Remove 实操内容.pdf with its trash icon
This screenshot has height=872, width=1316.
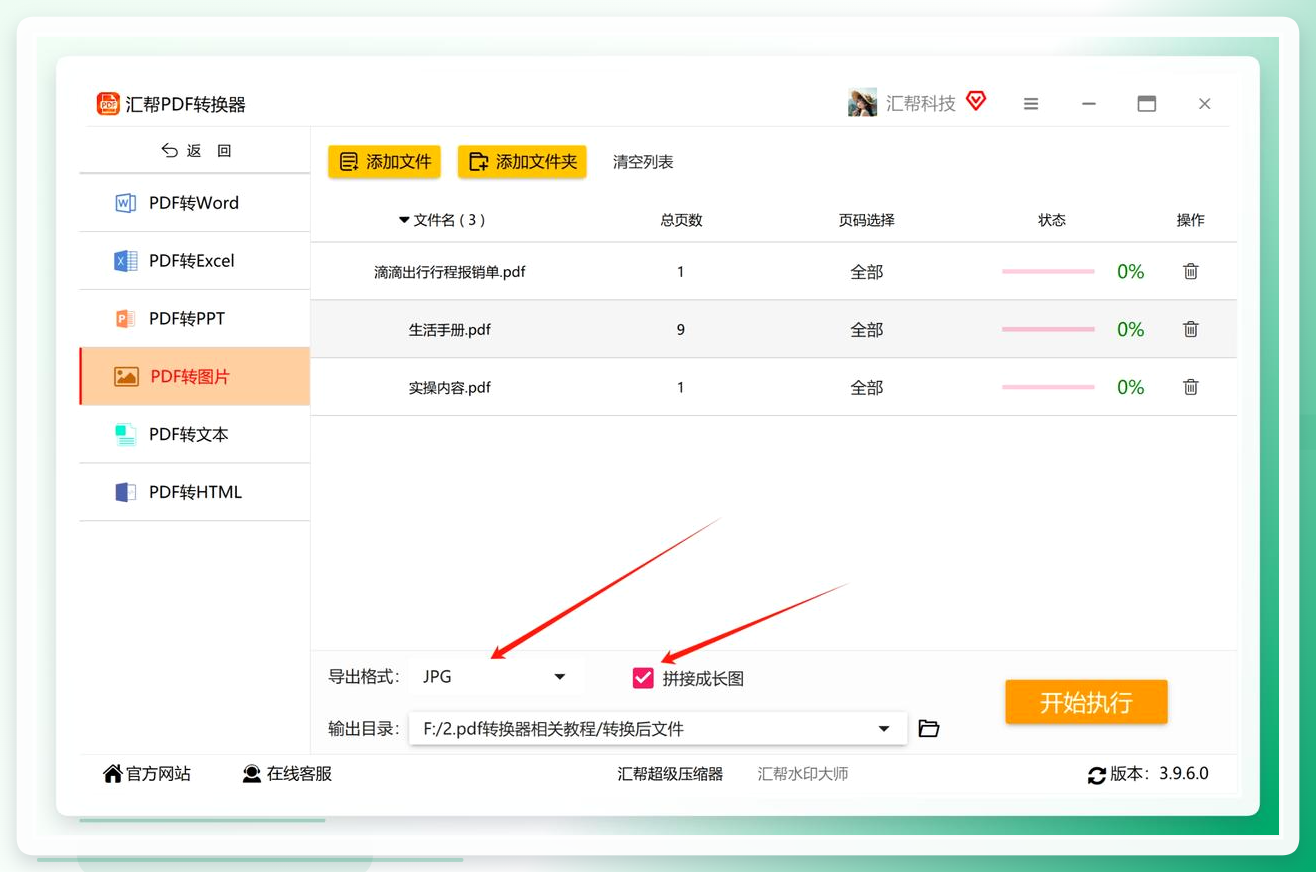(x=1191, y=387)
